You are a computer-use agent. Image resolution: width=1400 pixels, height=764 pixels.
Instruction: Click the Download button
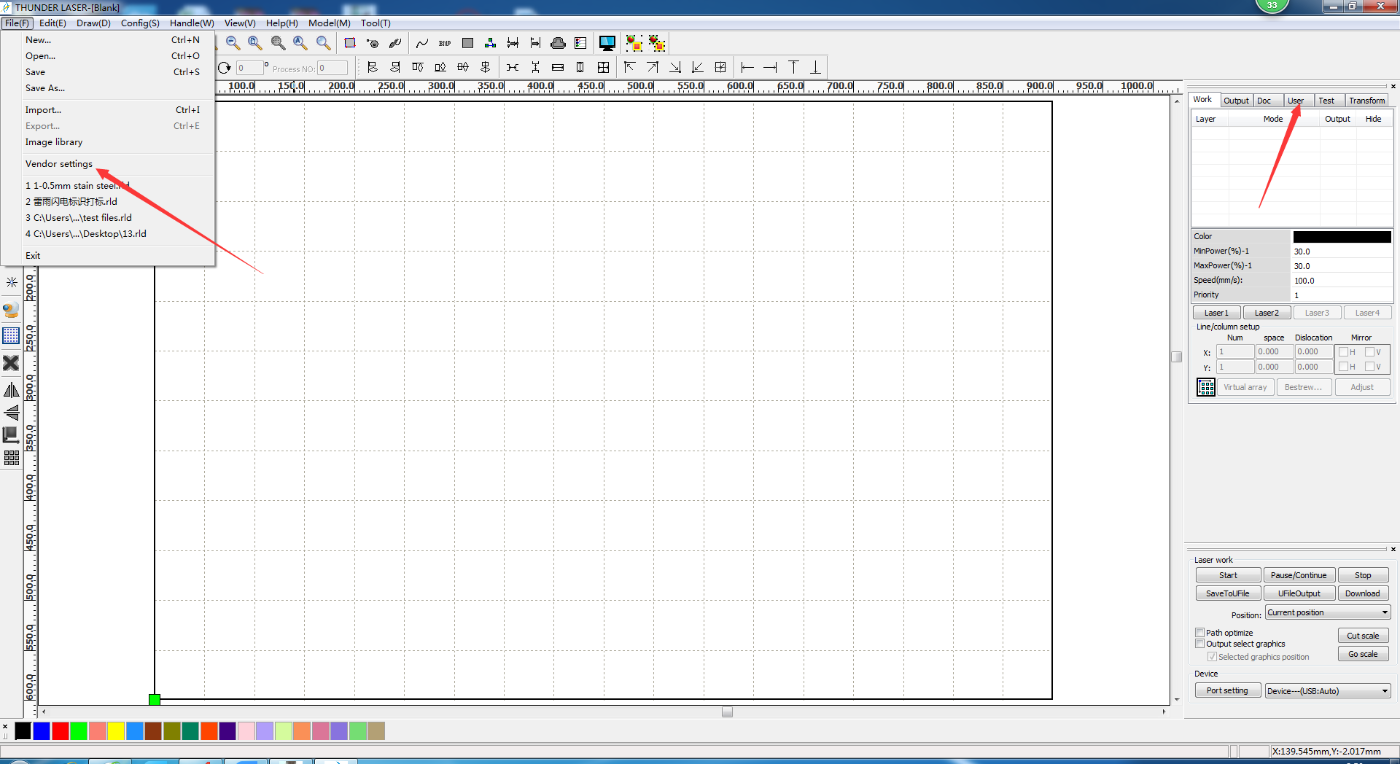pyautogui.click(x=1362, y=593)
